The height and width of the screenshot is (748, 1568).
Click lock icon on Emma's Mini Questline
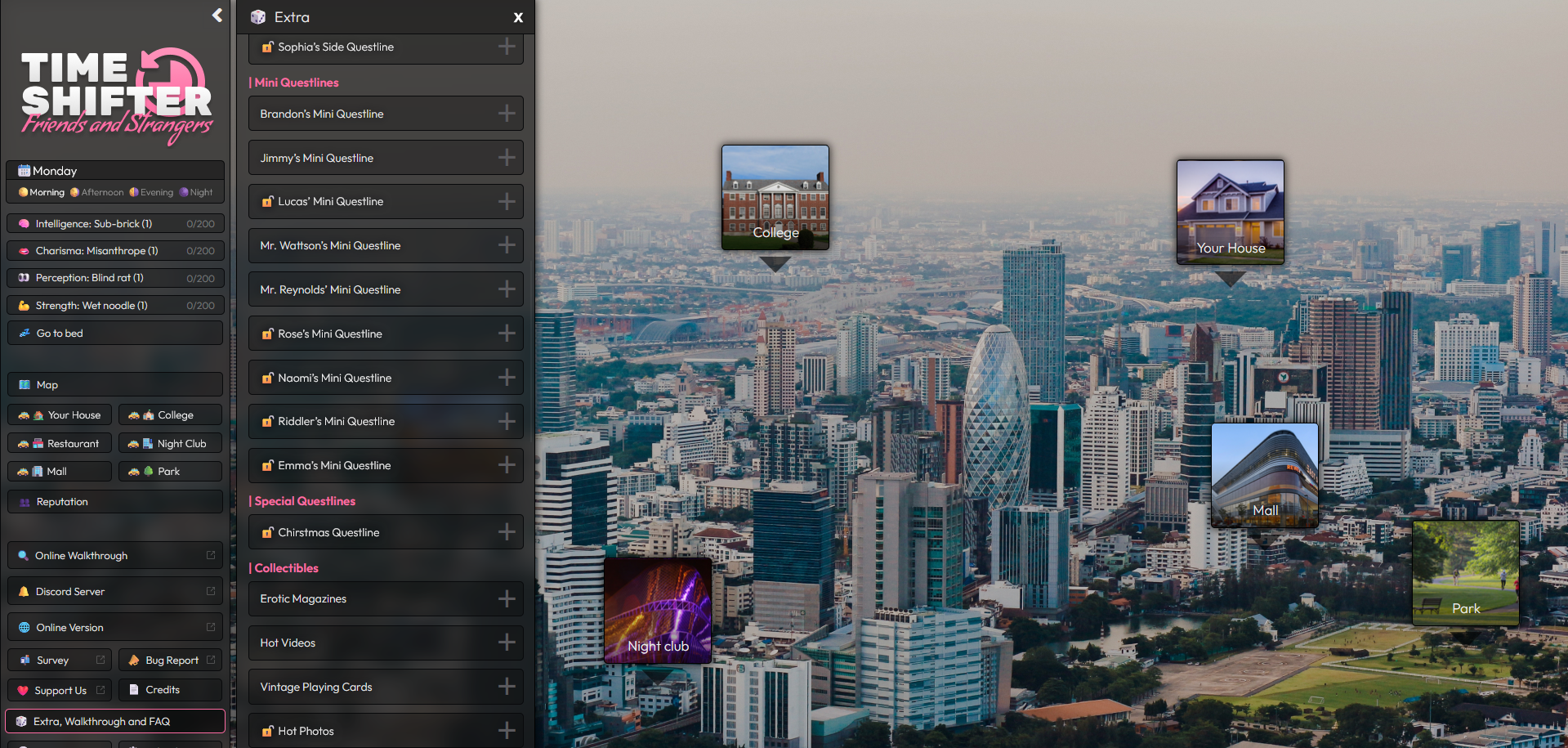pyautogui.click(x=267, y=465)
